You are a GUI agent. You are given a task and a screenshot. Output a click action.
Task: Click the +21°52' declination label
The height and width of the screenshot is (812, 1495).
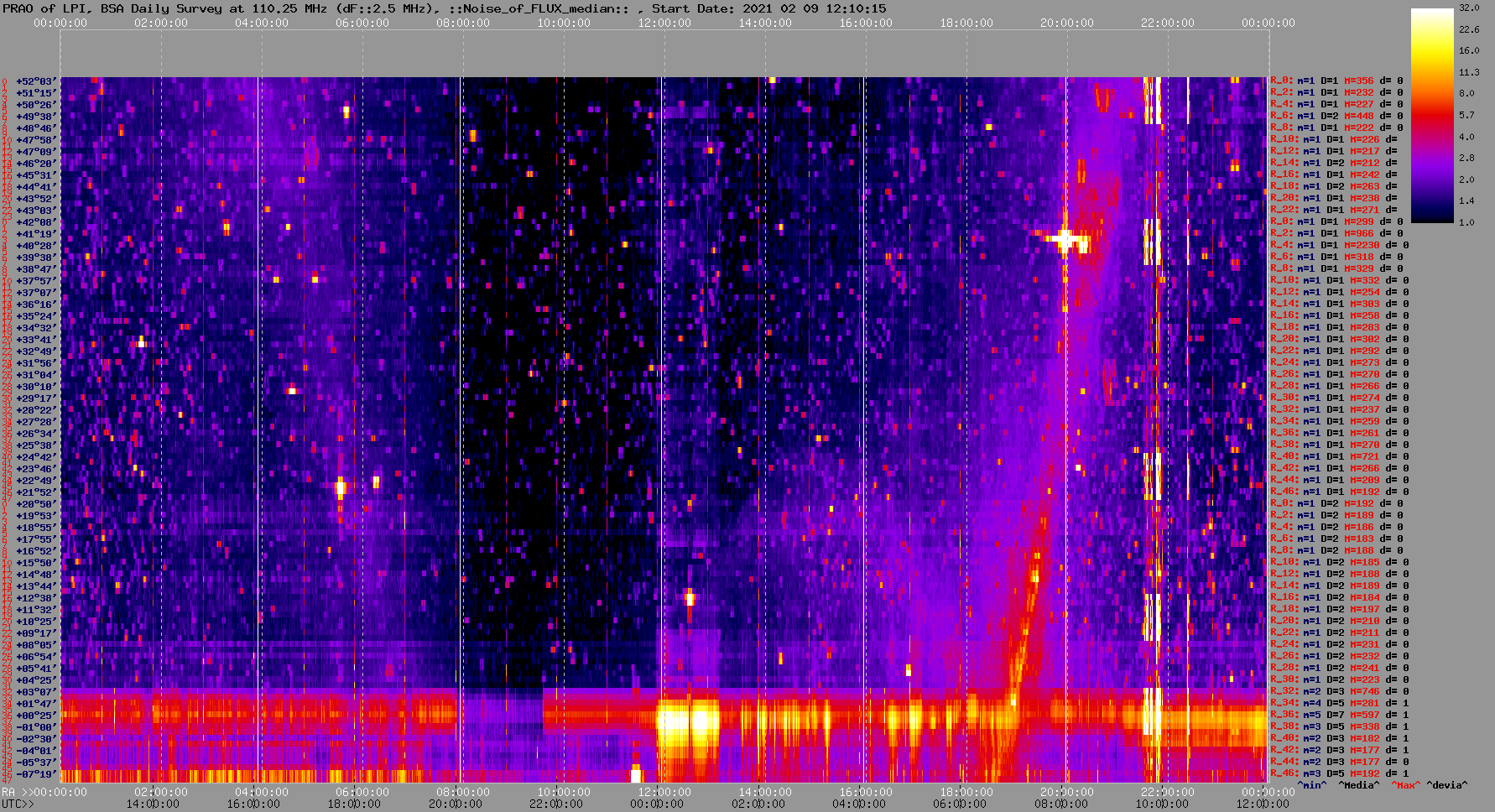[36, 492]
